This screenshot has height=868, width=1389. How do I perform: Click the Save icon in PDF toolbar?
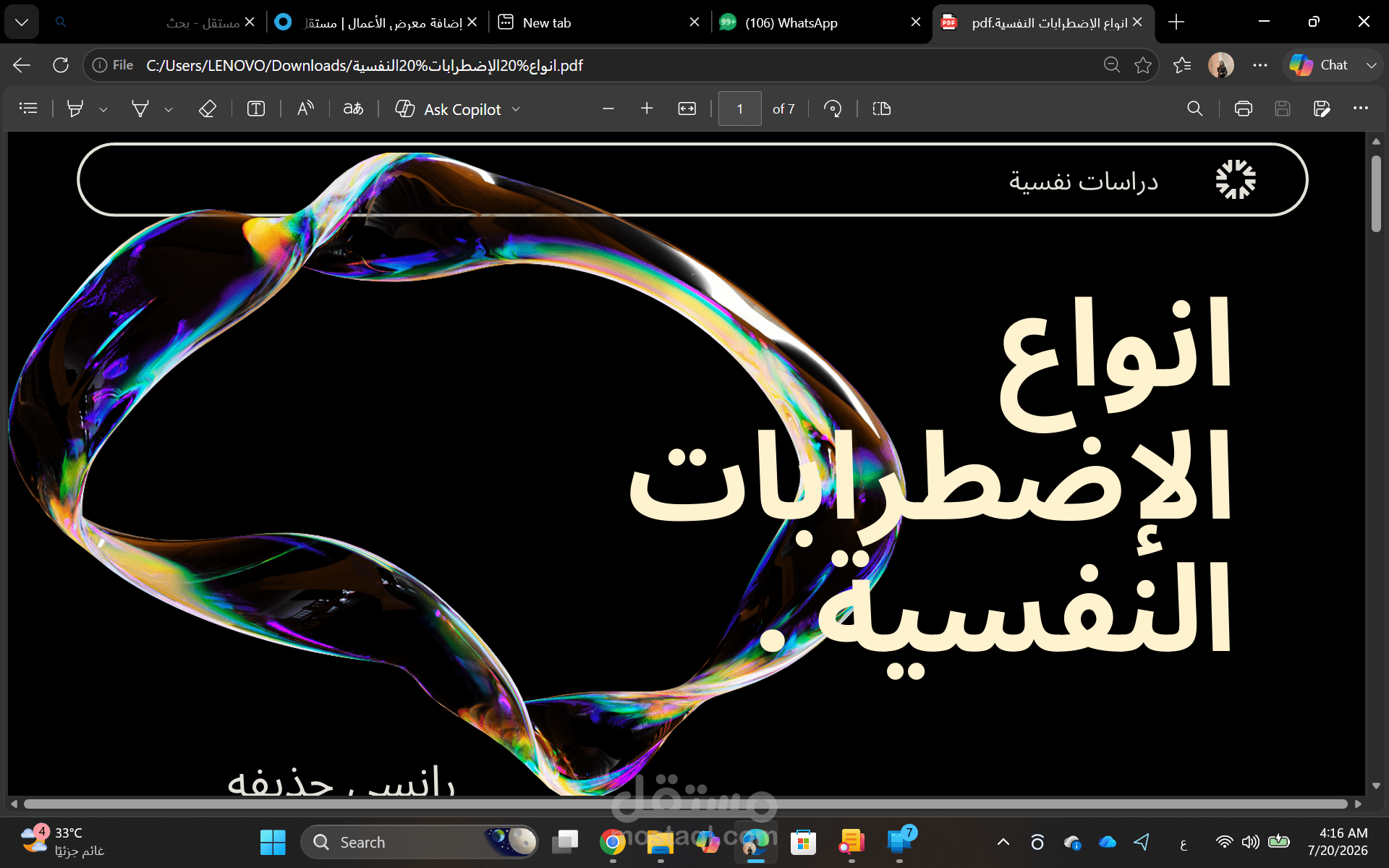[x=1283, y=109]
